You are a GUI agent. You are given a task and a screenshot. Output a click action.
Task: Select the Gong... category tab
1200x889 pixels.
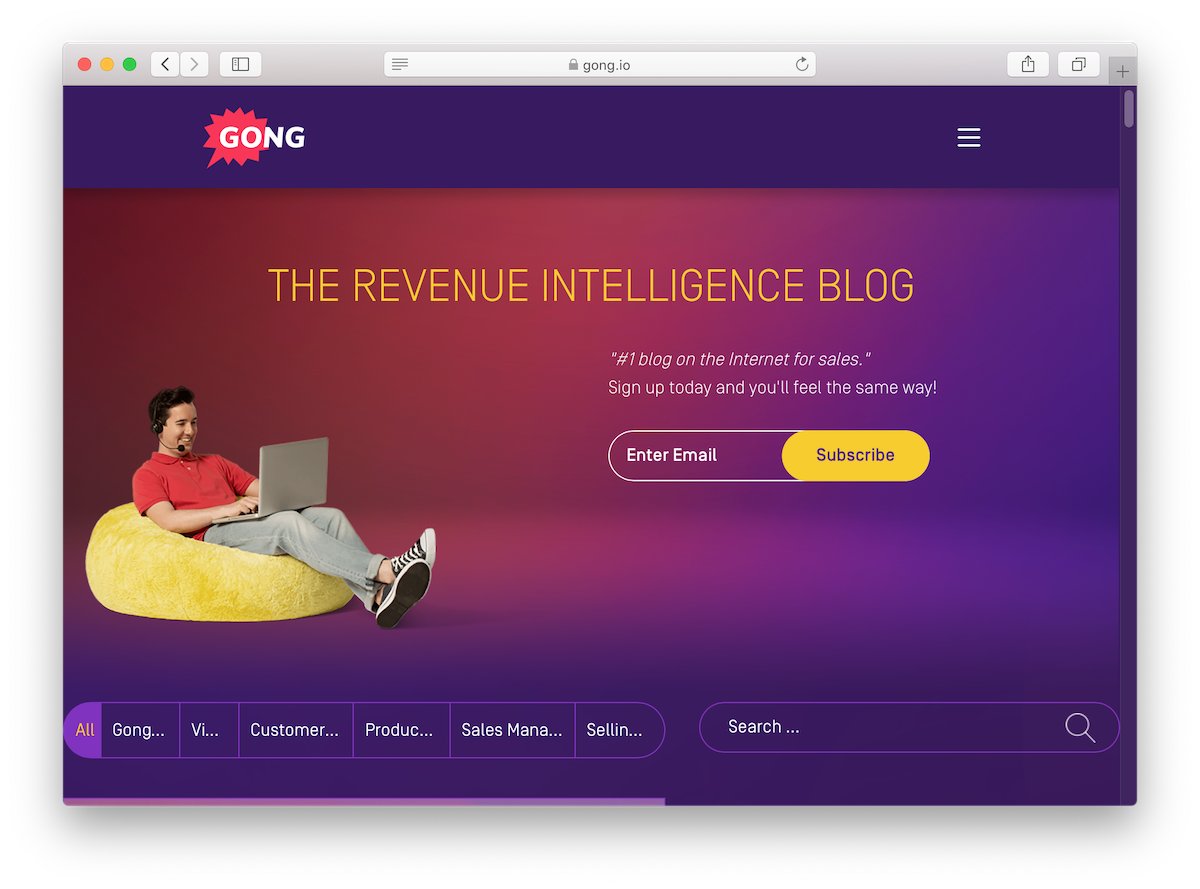140,730
